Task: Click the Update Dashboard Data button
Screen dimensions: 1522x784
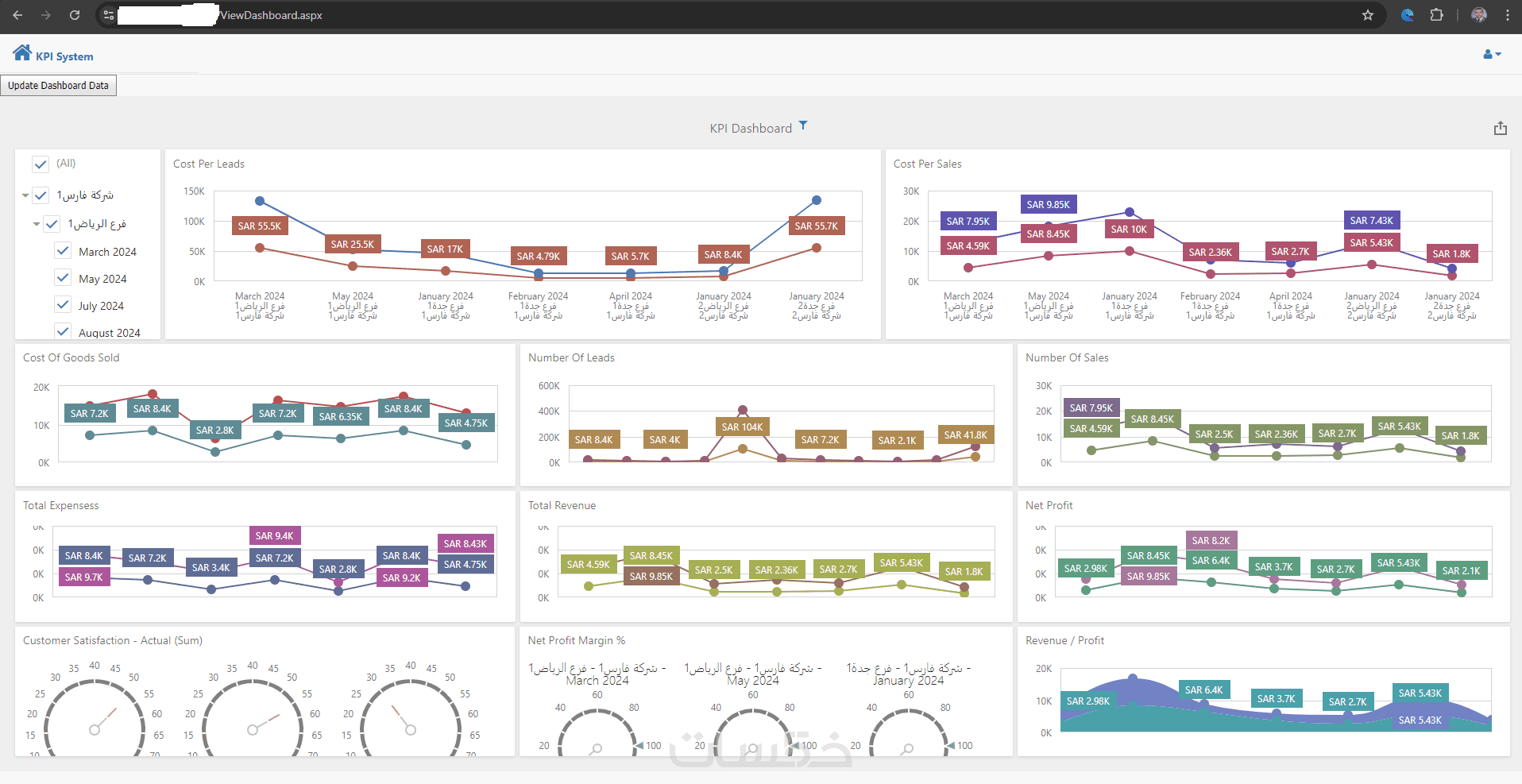Action: coord(58,86)
